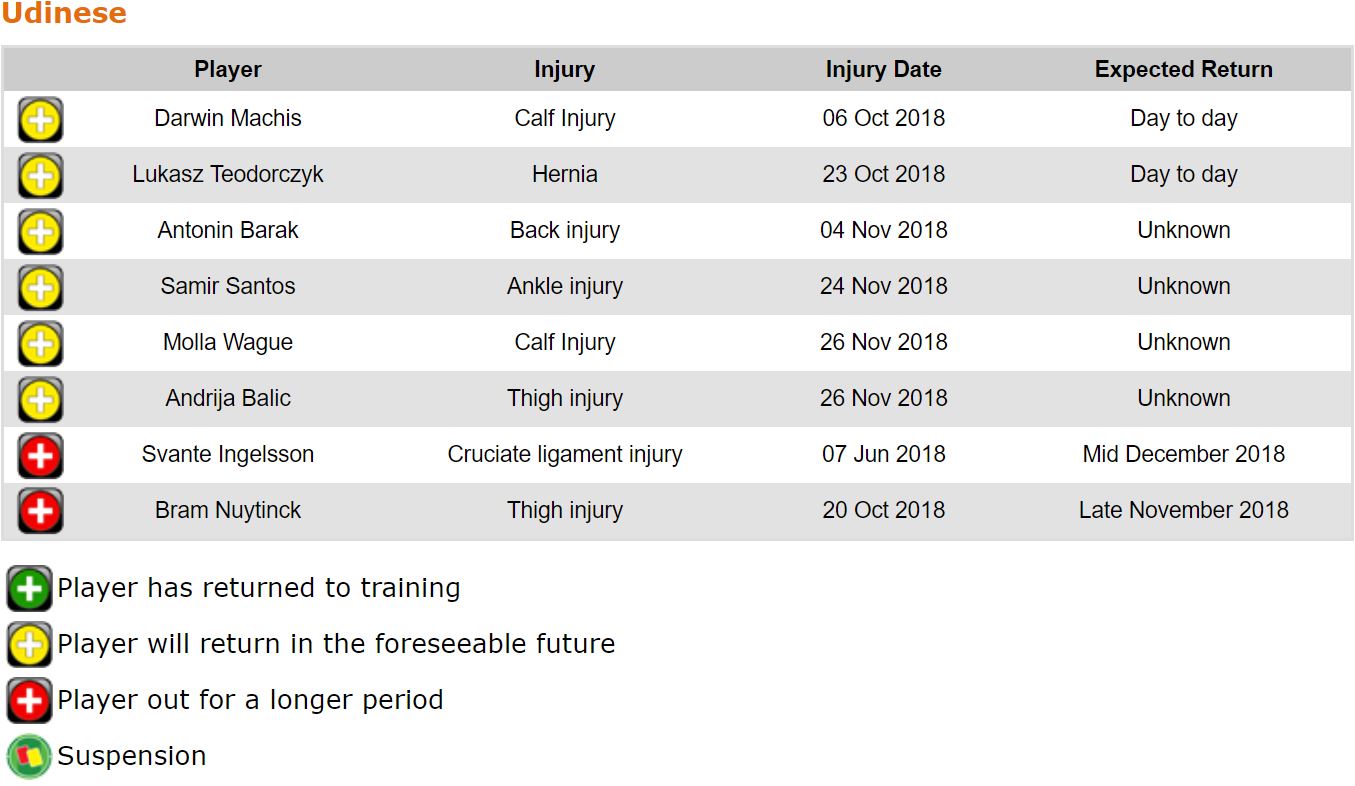Viewport: 1355px width, 786px height.
Task: Click the Expected Return column header
Action: [1183, 70]
